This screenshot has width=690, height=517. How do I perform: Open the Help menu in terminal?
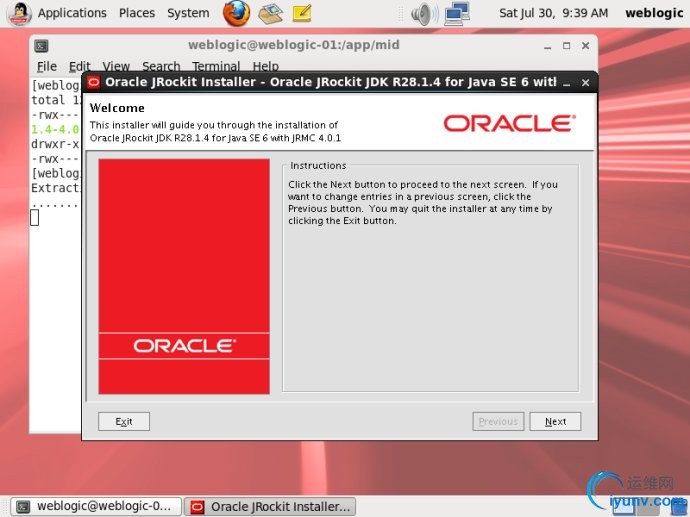click(265, 66)
